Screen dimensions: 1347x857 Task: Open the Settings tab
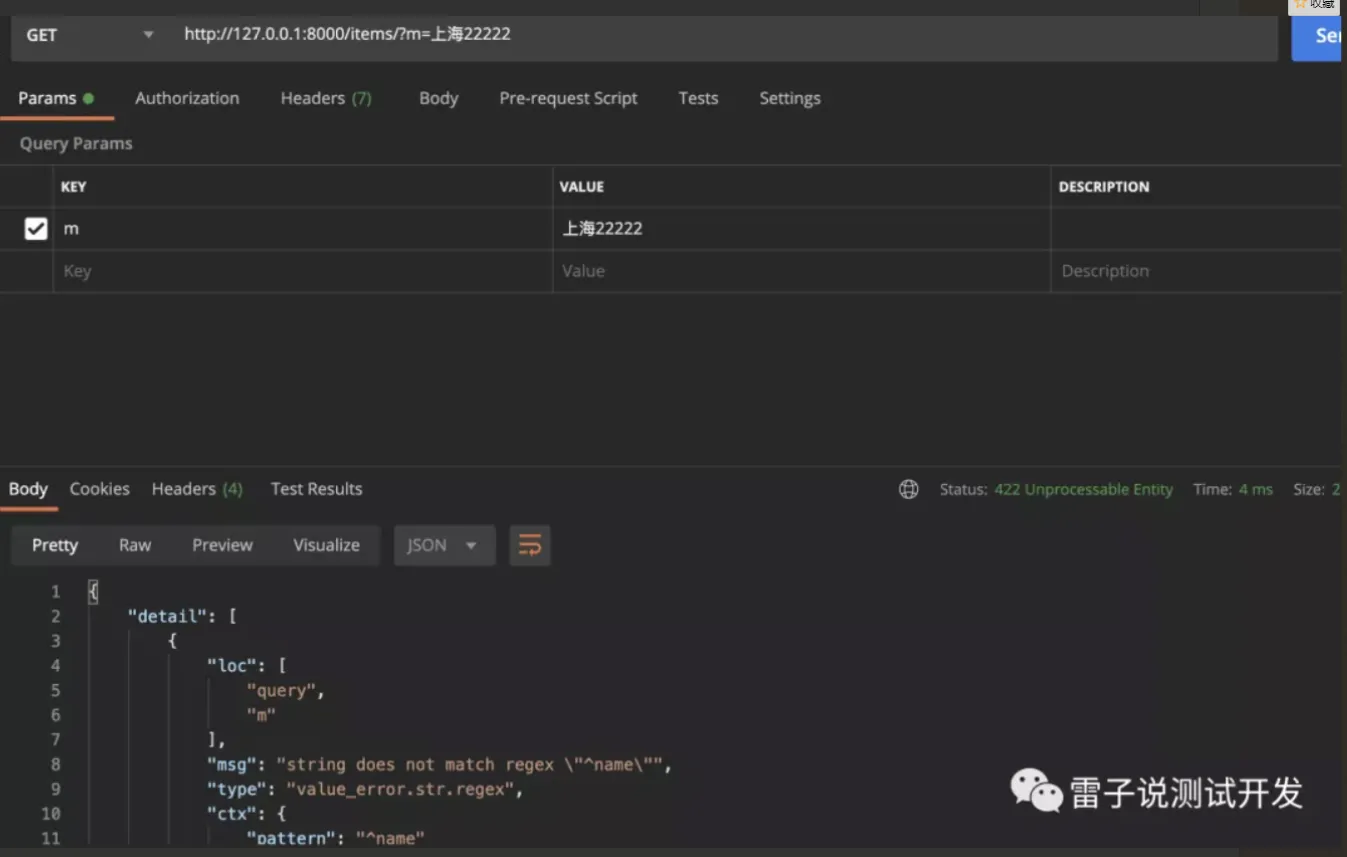pos(789,98)
